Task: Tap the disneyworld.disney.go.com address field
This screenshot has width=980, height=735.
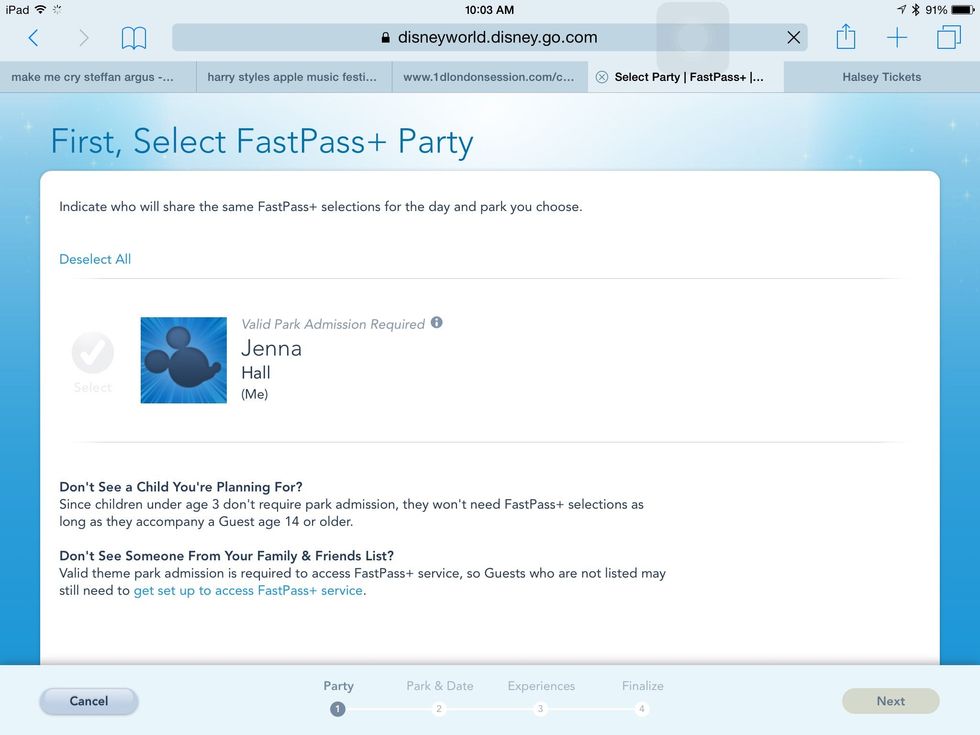Action: pos(489,38)
